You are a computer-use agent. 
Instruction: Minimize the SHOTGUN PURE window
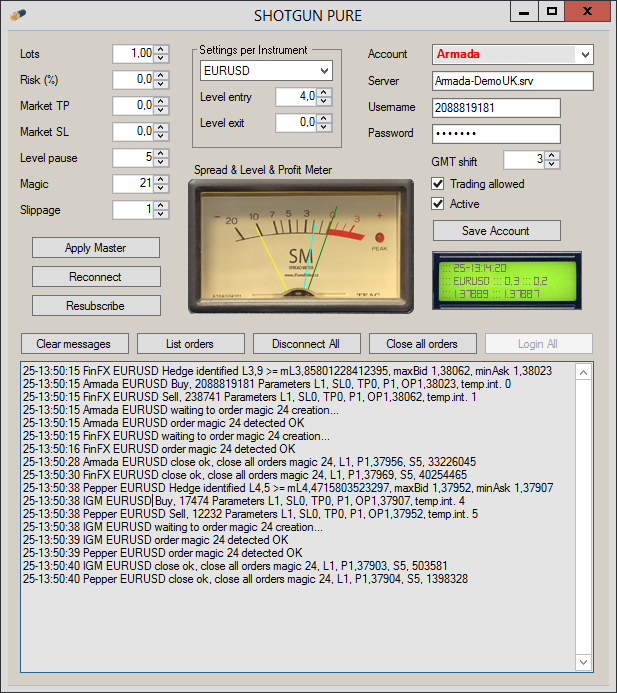tap(524, 11)
